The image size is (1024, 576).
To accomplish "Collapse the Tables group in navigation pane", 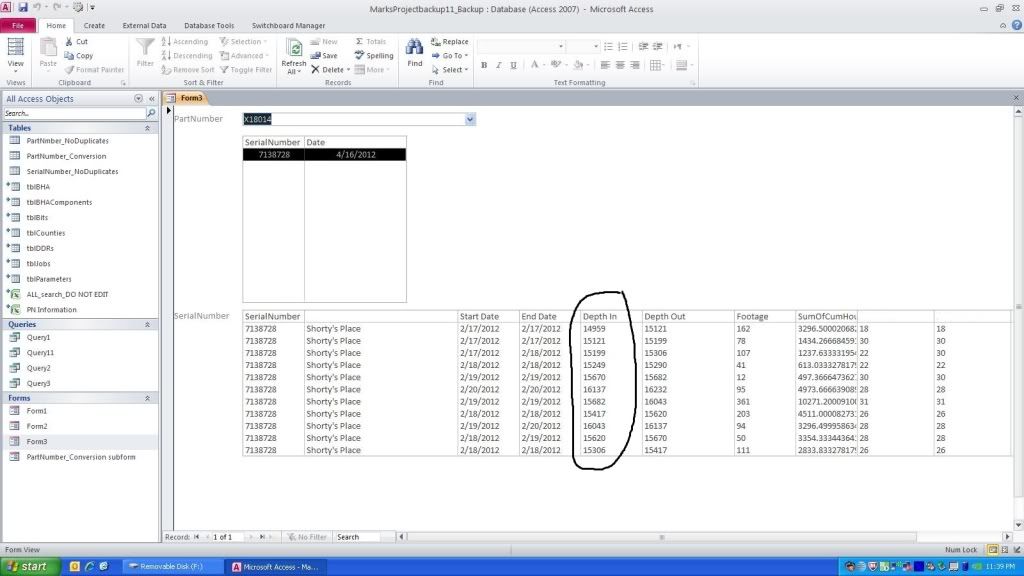I will [148, 128].
